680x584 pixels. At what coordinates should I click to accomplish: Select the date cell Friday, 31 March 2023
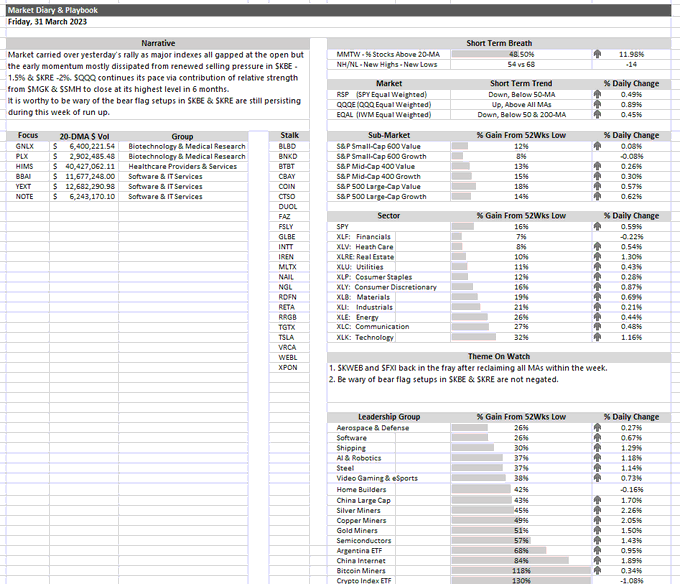point(47,22)
